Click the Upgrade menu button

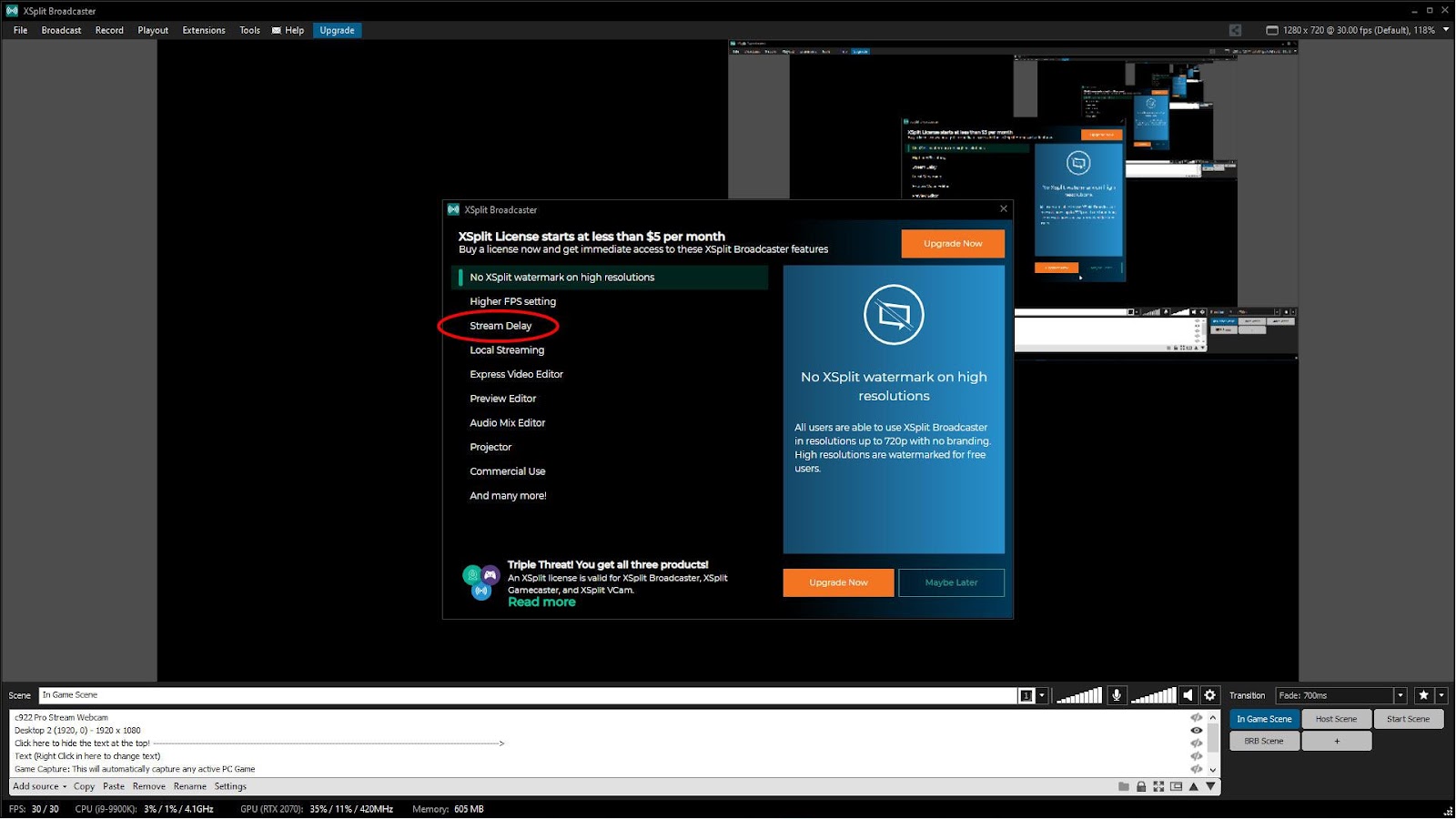(x=337, y=30)
